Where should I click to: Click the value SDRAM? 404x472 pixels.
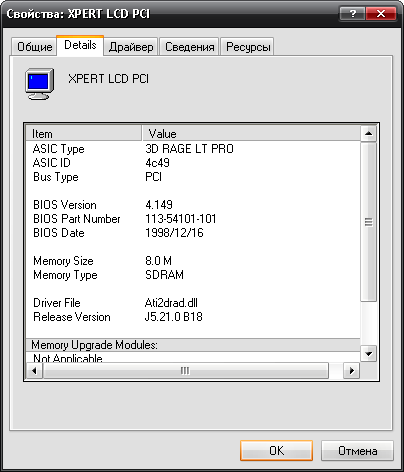(164, 275)
